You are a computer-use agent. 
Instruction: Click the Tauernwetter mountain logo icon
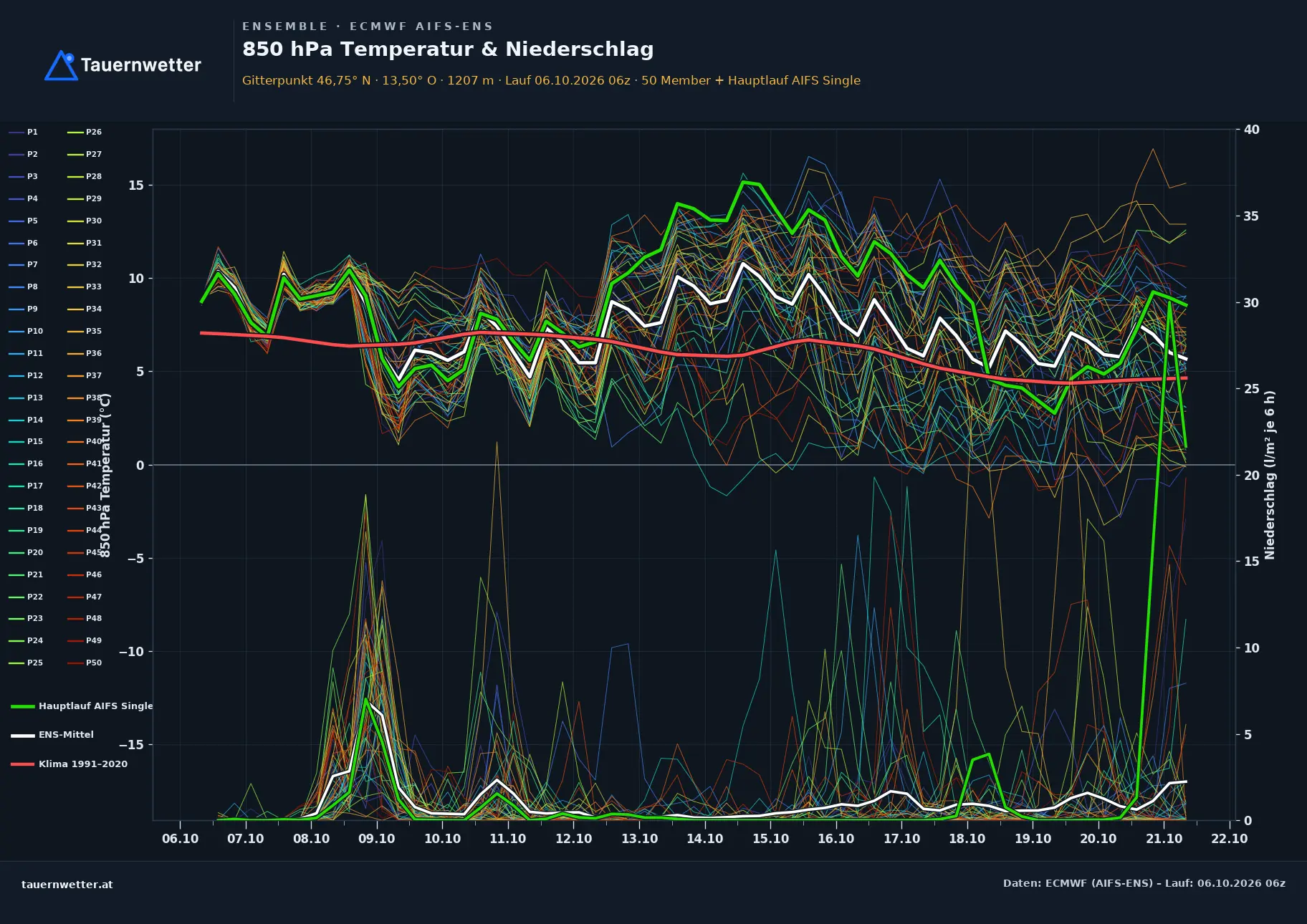click(62, 65)
